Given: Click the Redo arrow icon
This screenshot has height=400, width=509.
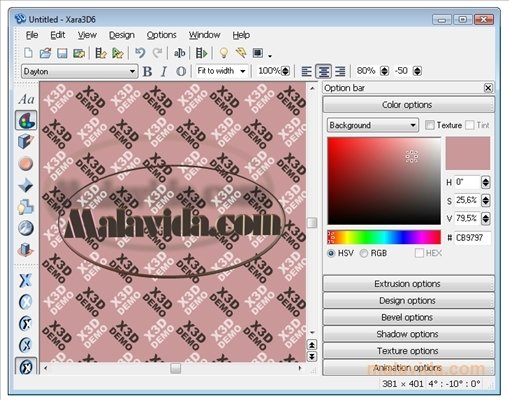Looking at the screenshot, I should click(x=157, y=53).
